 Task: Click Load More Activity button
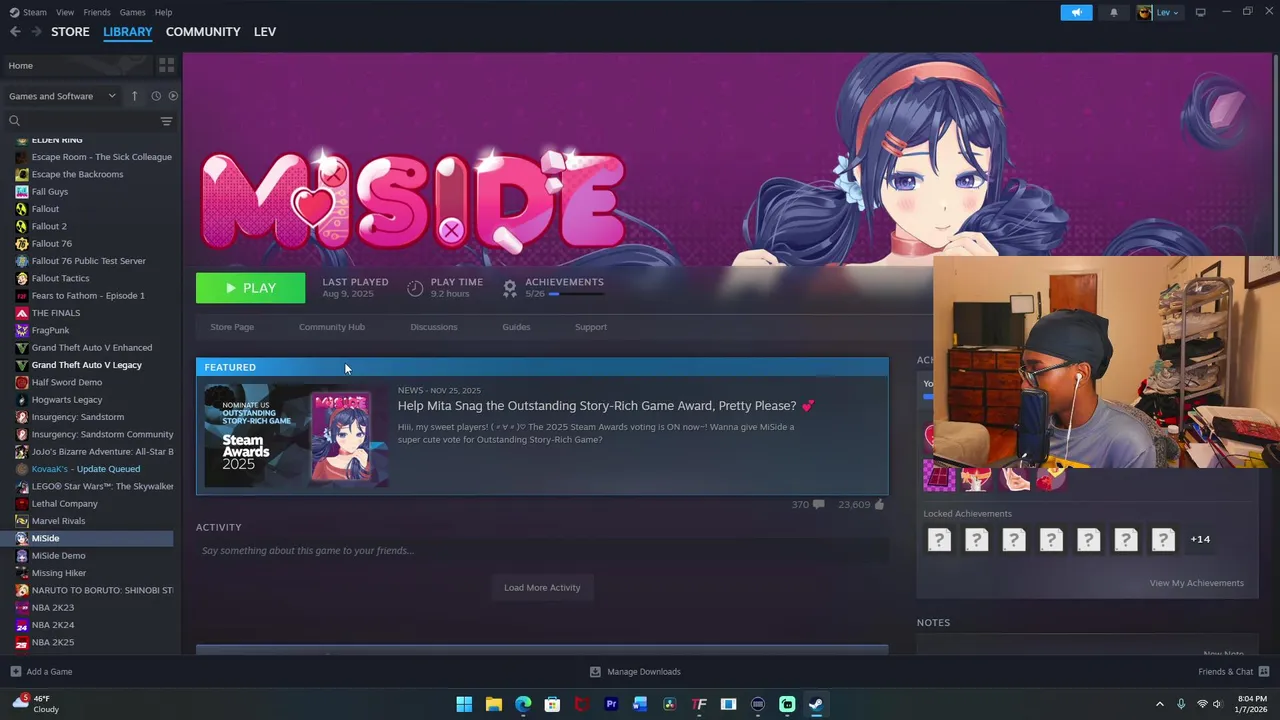tap(542, 588)
